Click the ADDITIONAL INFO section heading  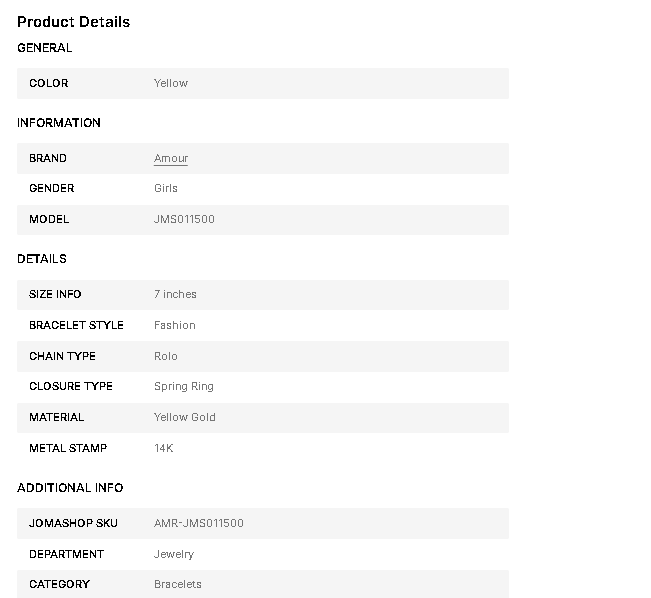(x=70, y=488)
